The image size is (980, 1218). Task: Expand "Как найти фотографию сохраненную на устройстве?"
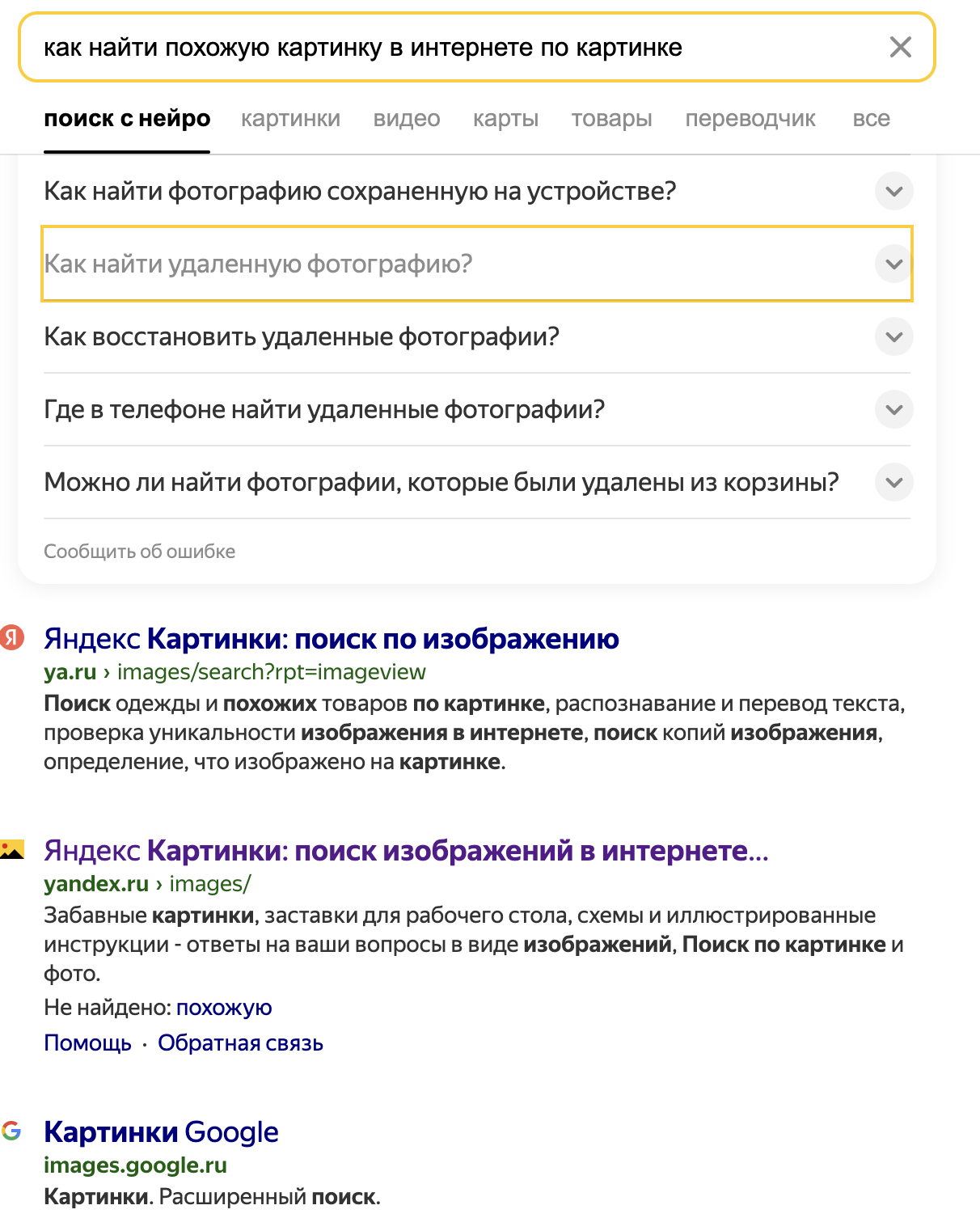[x=893, y=192]
